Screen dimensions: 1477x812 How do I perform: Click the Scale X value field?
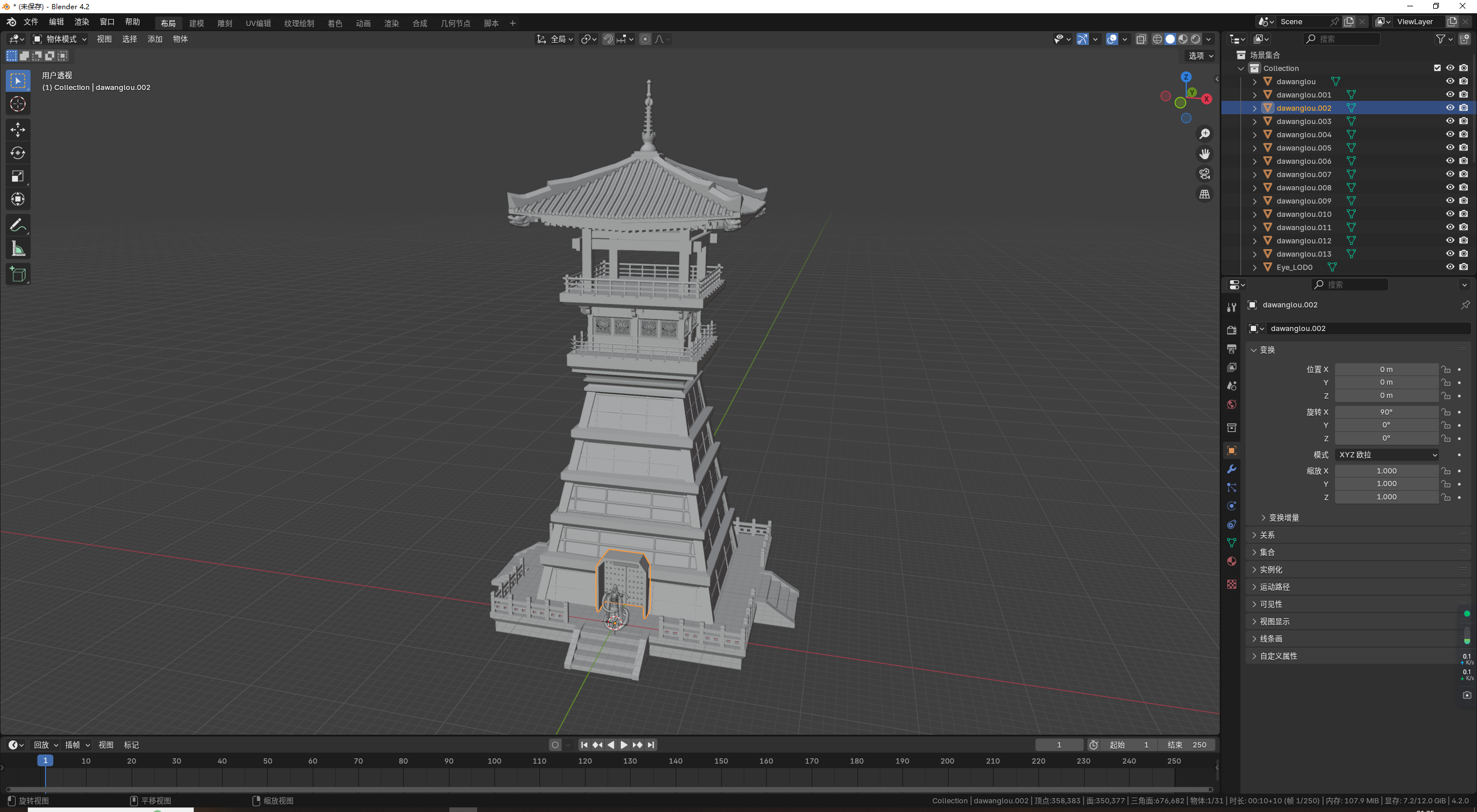(1386, 471)
